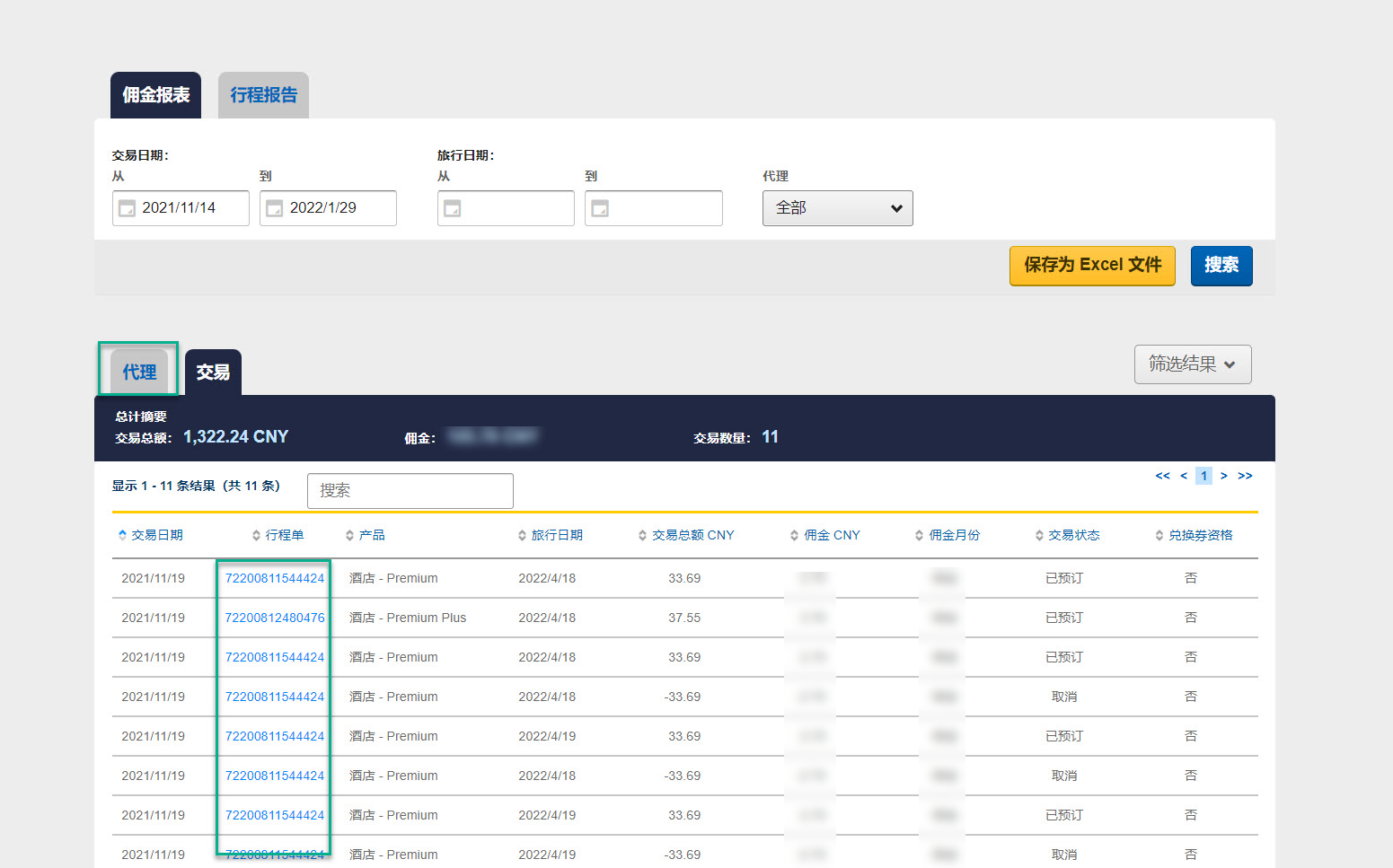Viewport: 1393px width, 868px height.
Task: Click the 总计摘要 heading
Action: [x=141, y=416]
